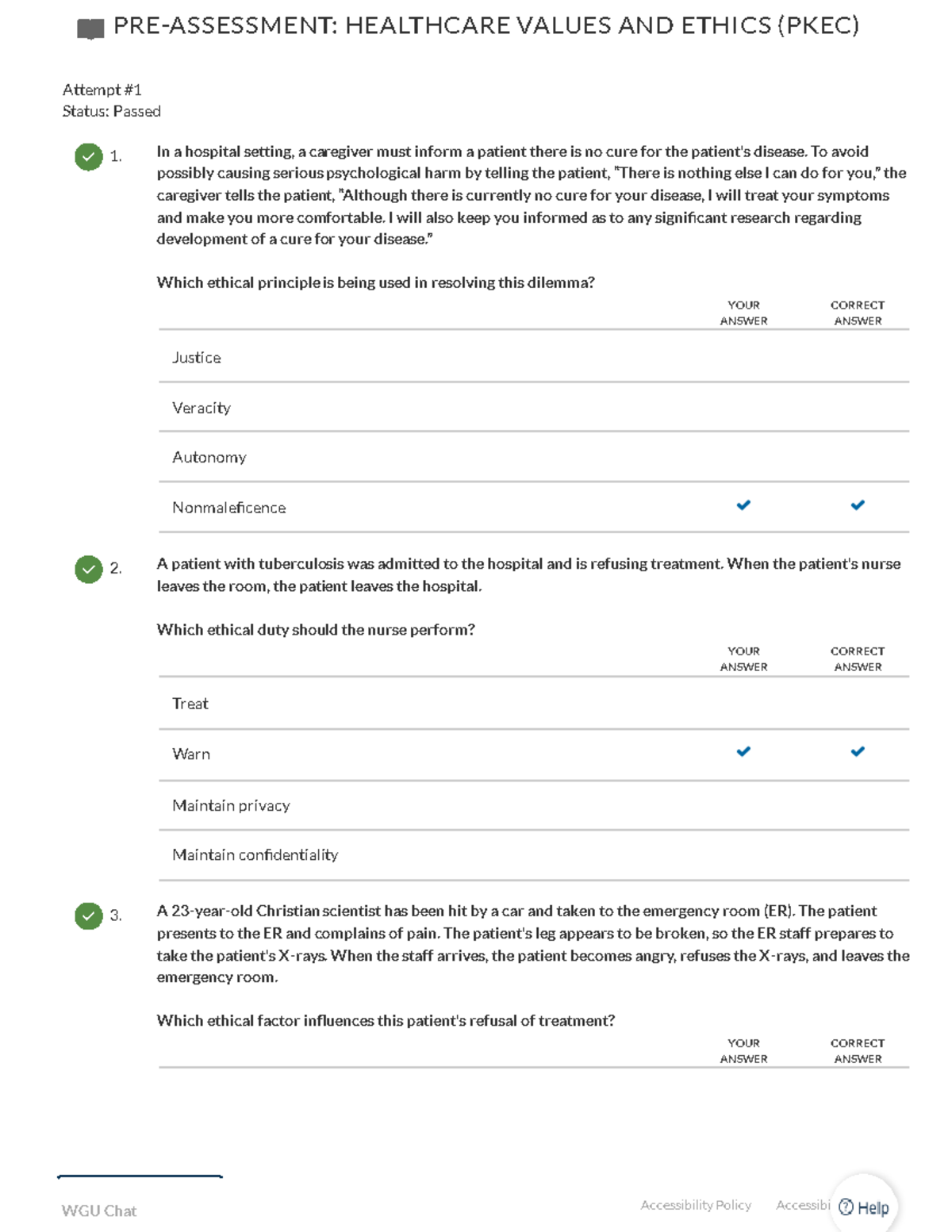The height and width of the screenshot is (1232, 952).
Task: Click the Help question mark icon
Action: tap(846, 1206)
